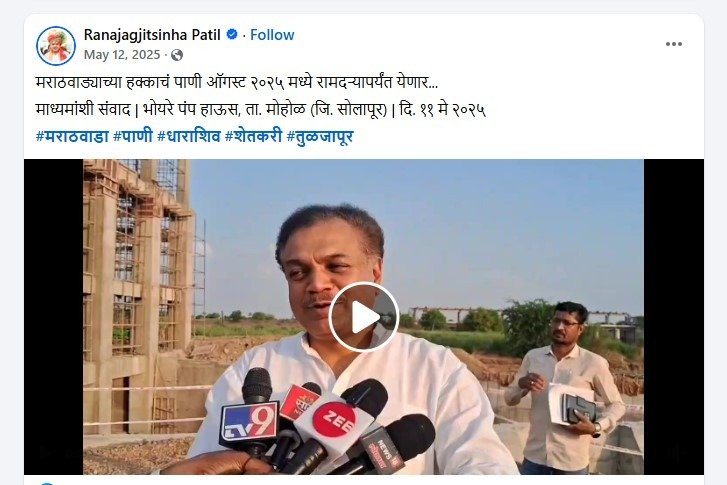Click the building under construction in the video
This screenshot has height=485, width=727.
pyautogui.click(x=138, y=297)
